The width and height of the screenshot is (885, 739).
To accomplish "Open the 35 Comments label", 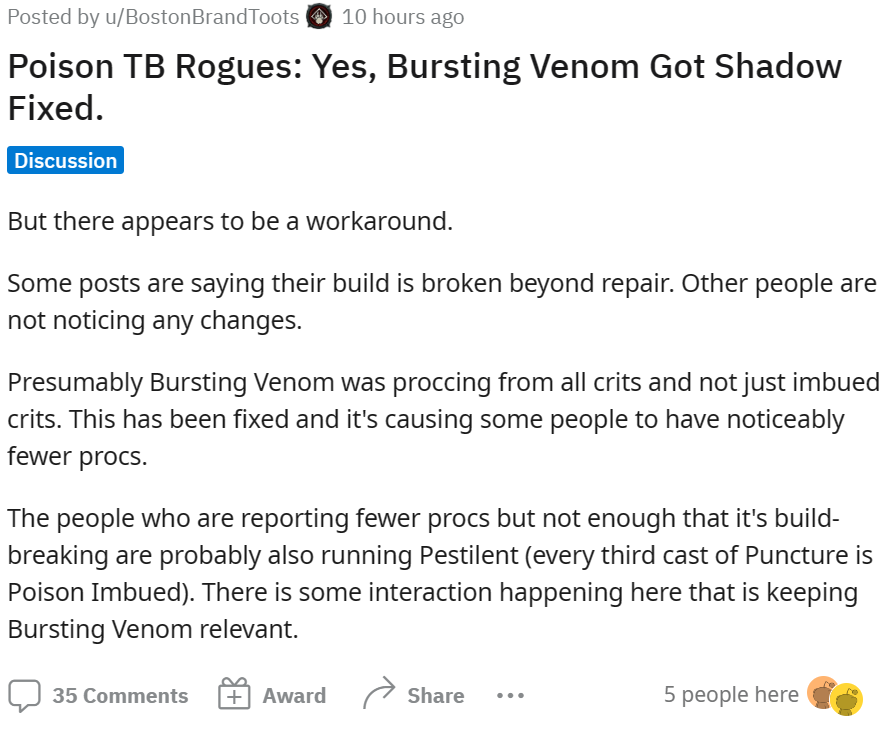I will coord(120,695).
